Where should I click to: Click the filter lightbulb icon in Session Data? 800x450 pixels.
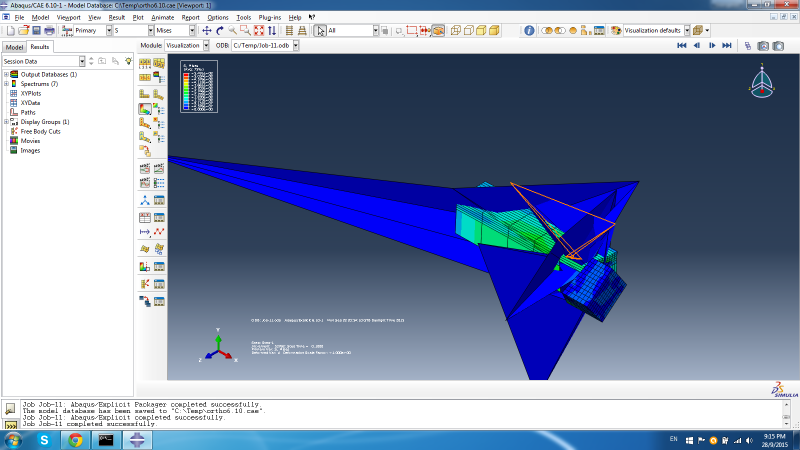pos(128,61)
